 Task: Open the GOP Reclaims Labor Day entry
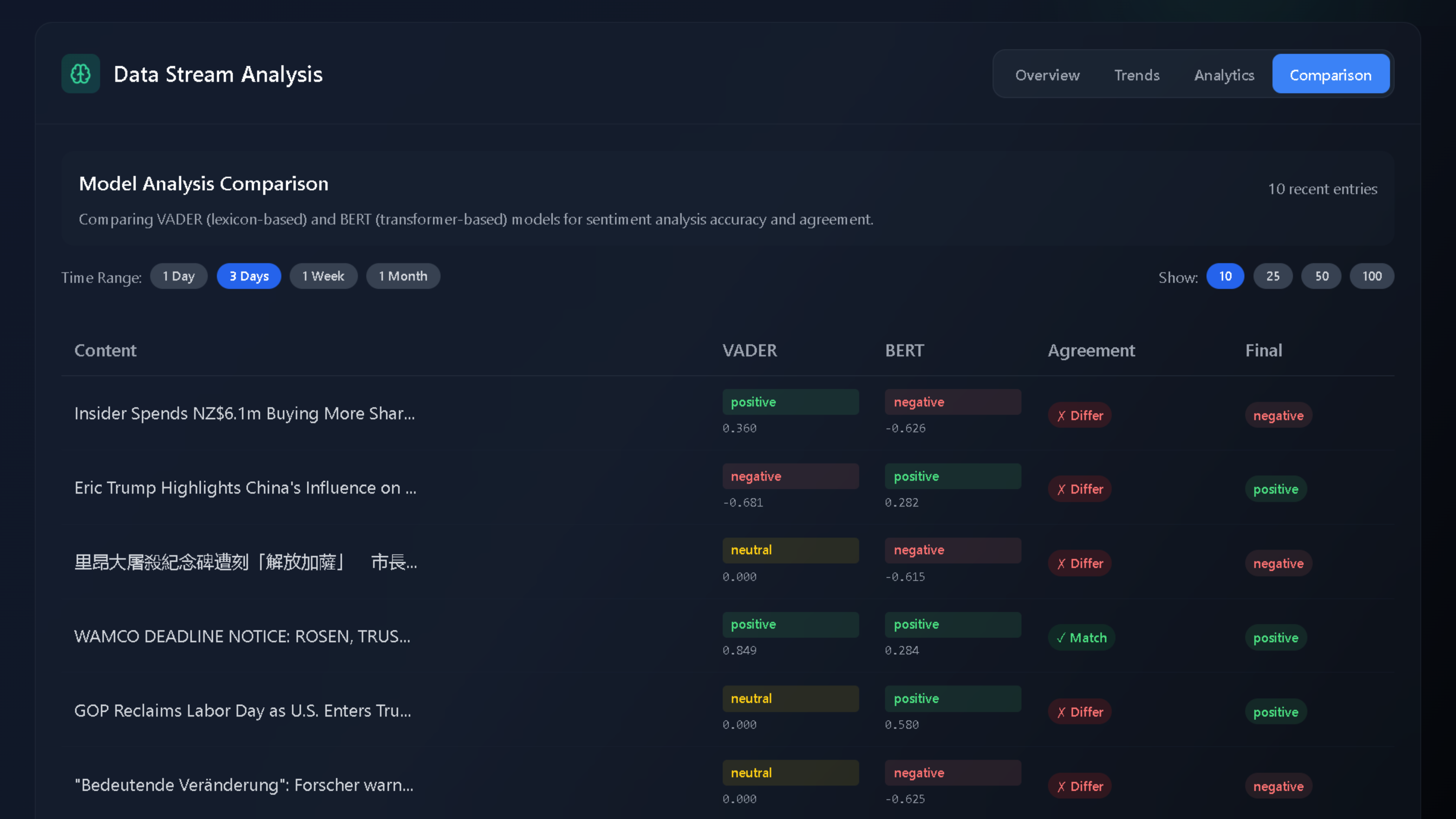(243, 711)
